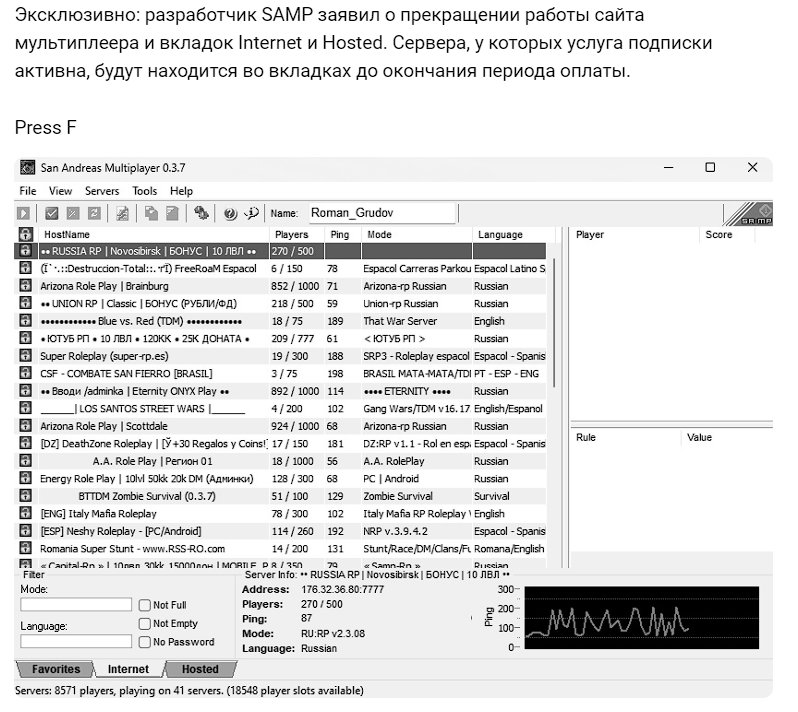Image resolution: width=798 pixels, height=712 pixels.
Task: Click the address 176.32.36.80:7777
Action: tap(343, 589)
